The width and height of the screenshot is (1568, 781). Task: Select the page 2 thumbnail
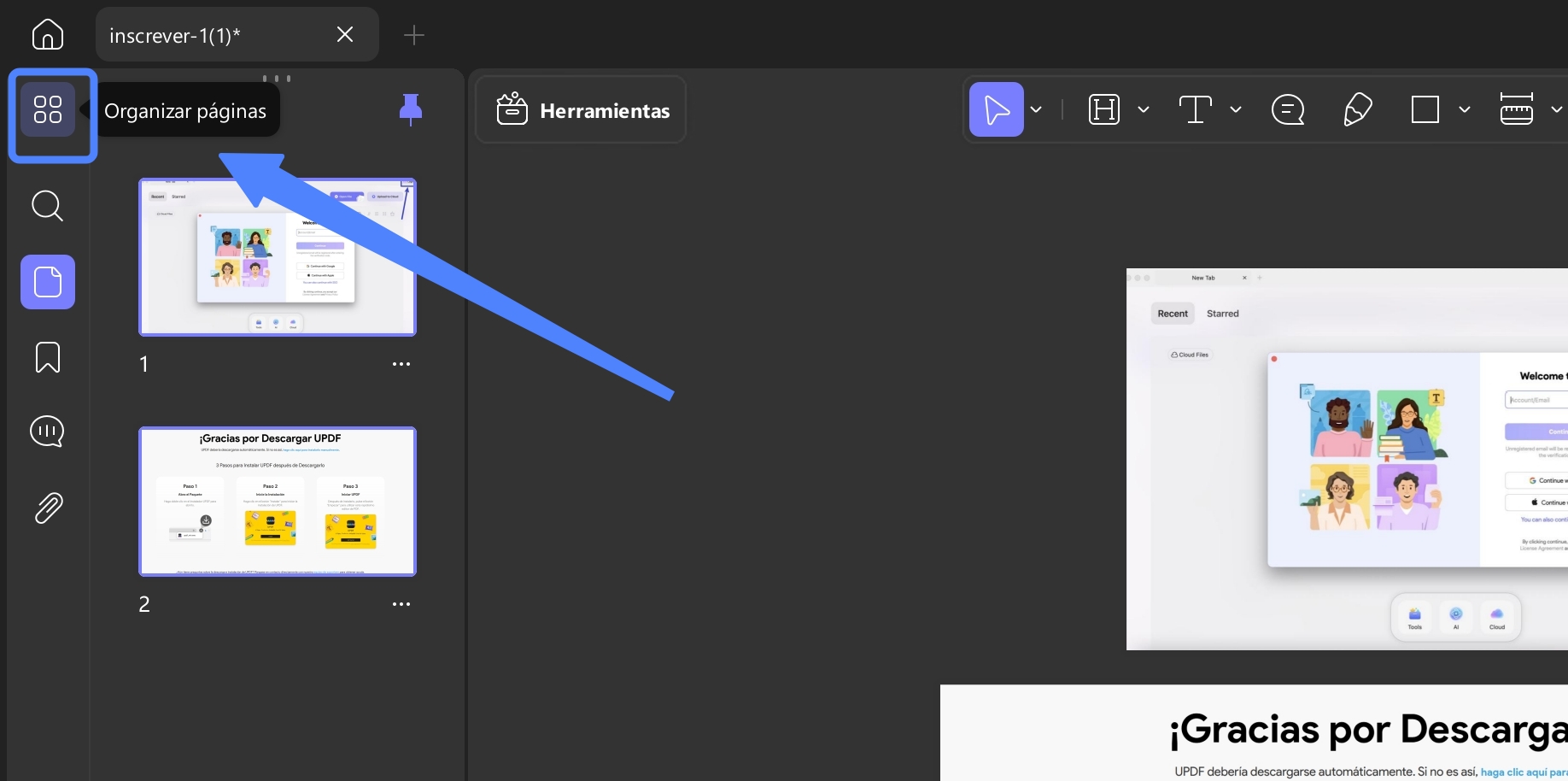tap(278, 502)
